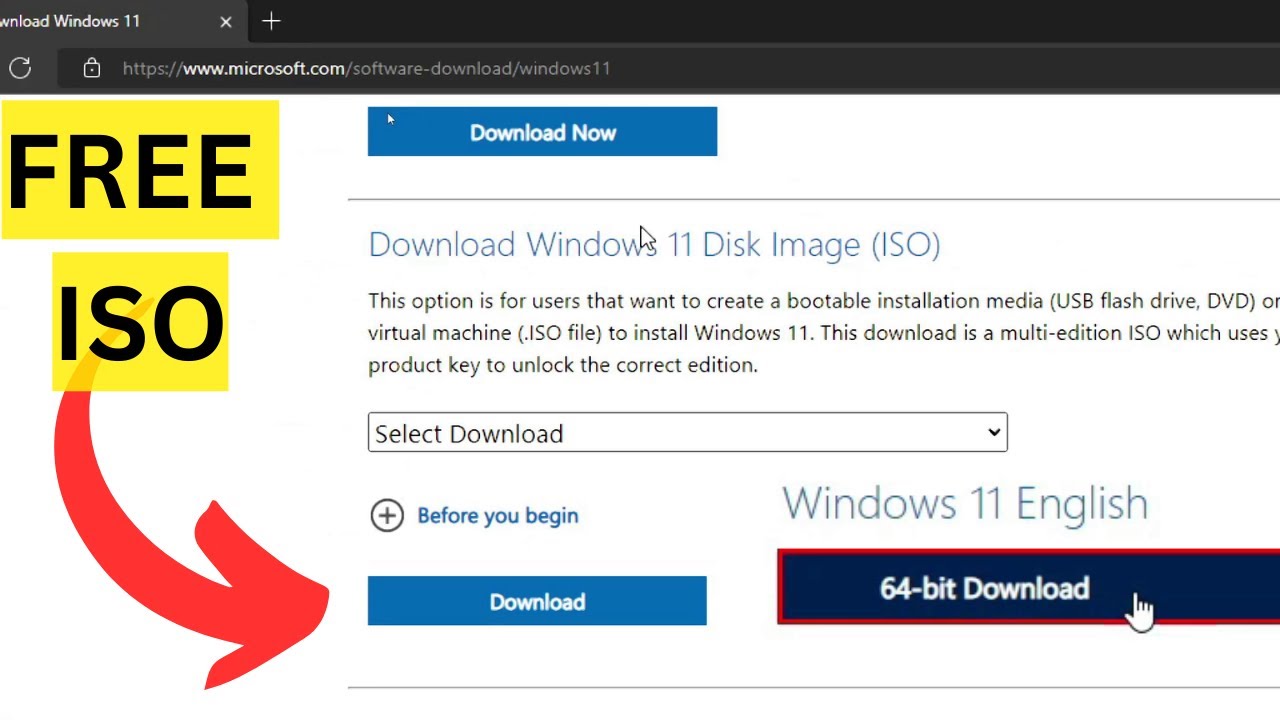Click the Download Windows 11 Disk Image heading
1280x720 pixels.
tap(654, 245)
